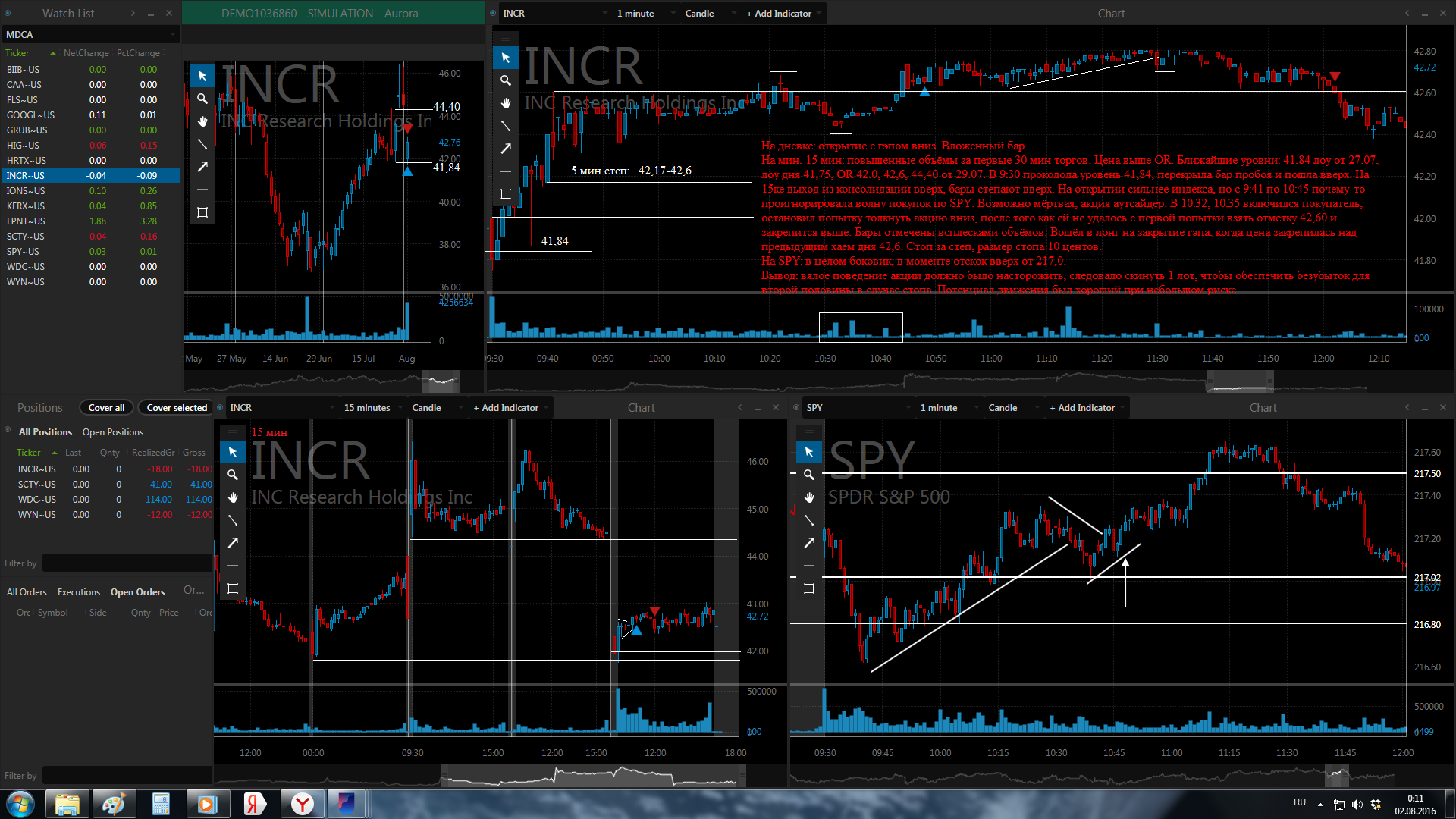Select zoom magnifier tool in INCR daily chart
Screen dimensions: 1456x819
tap(202, 99)
